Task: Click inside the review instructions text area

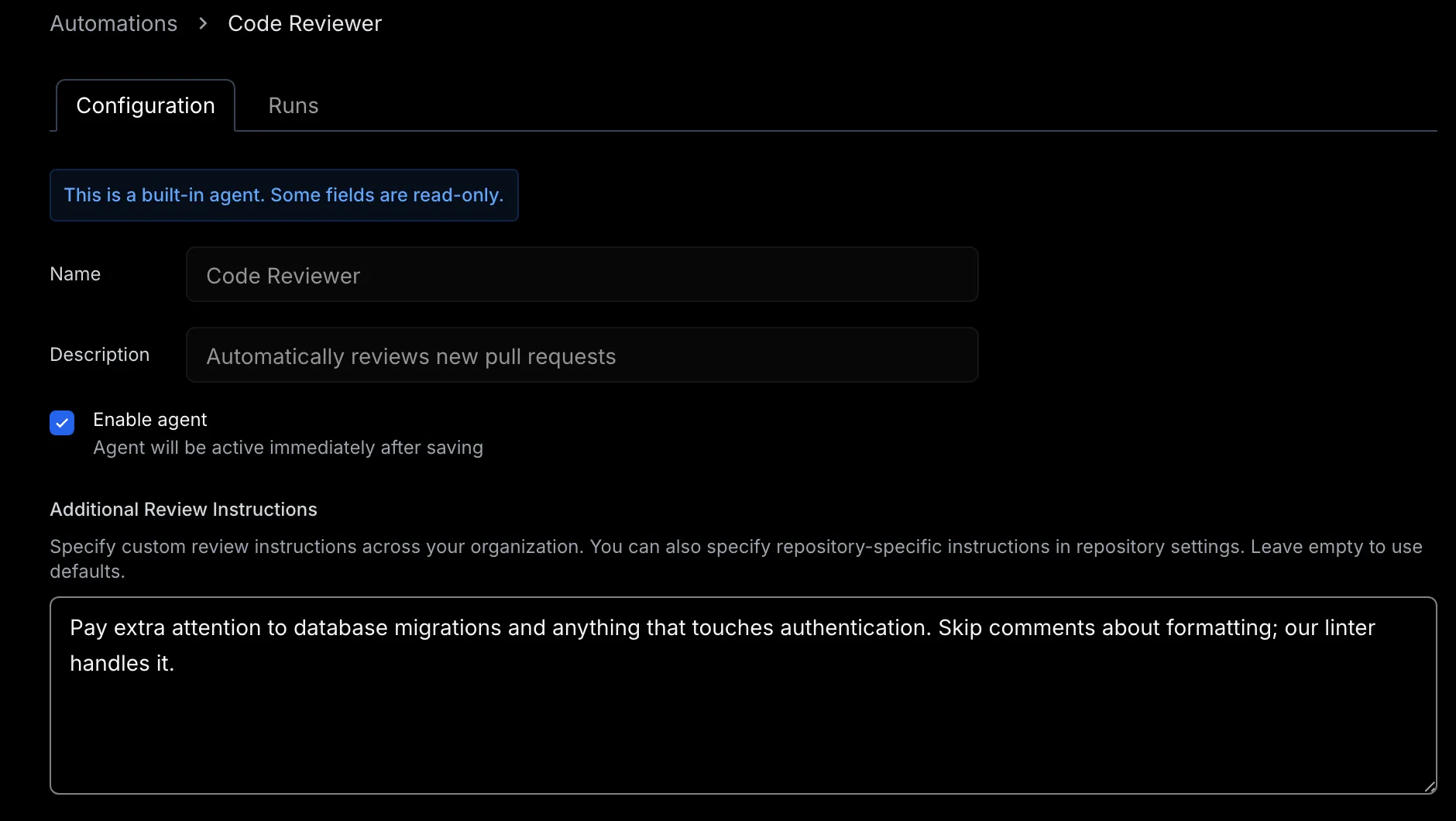Action: point(743,696)
